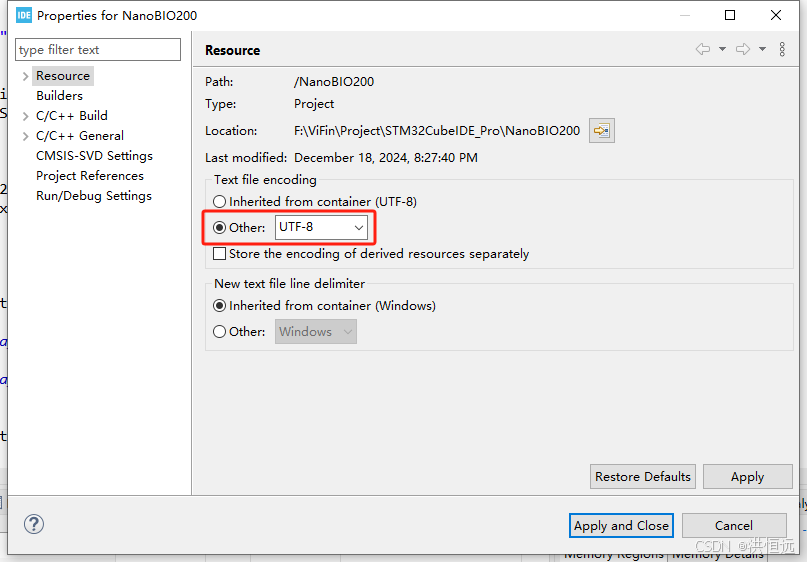
Task: Focus the type filter text field
Action: point(98,49)
